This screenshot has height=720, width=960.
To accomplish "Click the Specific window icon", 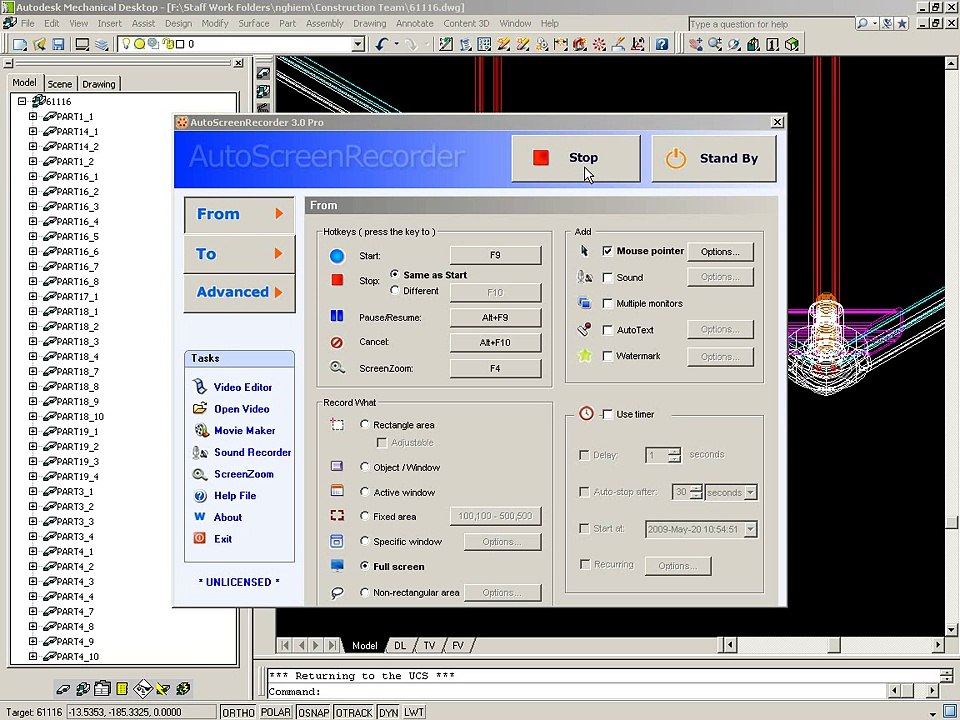I will coord(337,541).
